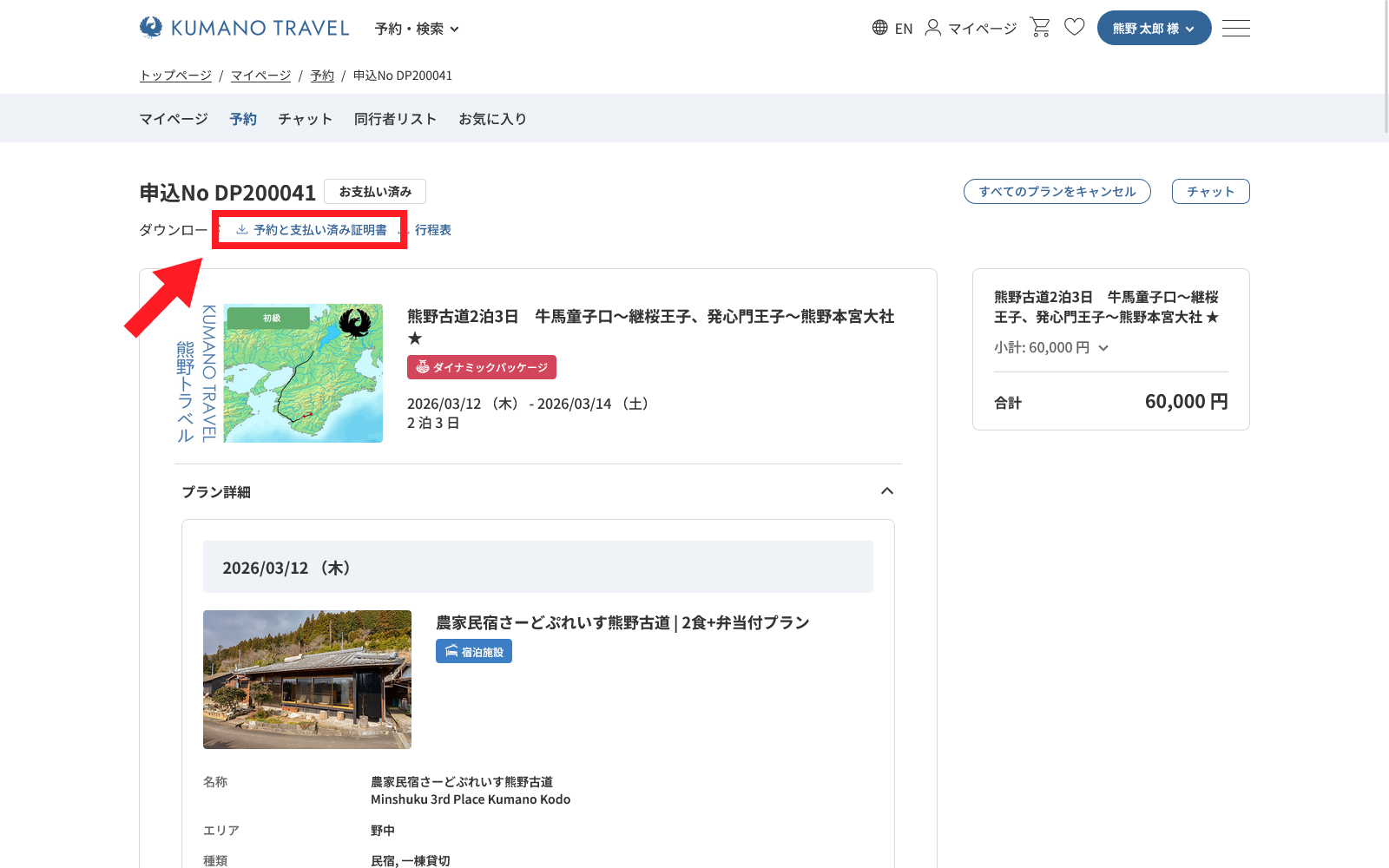Image resolution: width=1389 pixels, height=868 pixels.
Task: Expand the 熊野 太郎 様 user dropdown
Action: pyautogui.click(x=1154, y=28)
